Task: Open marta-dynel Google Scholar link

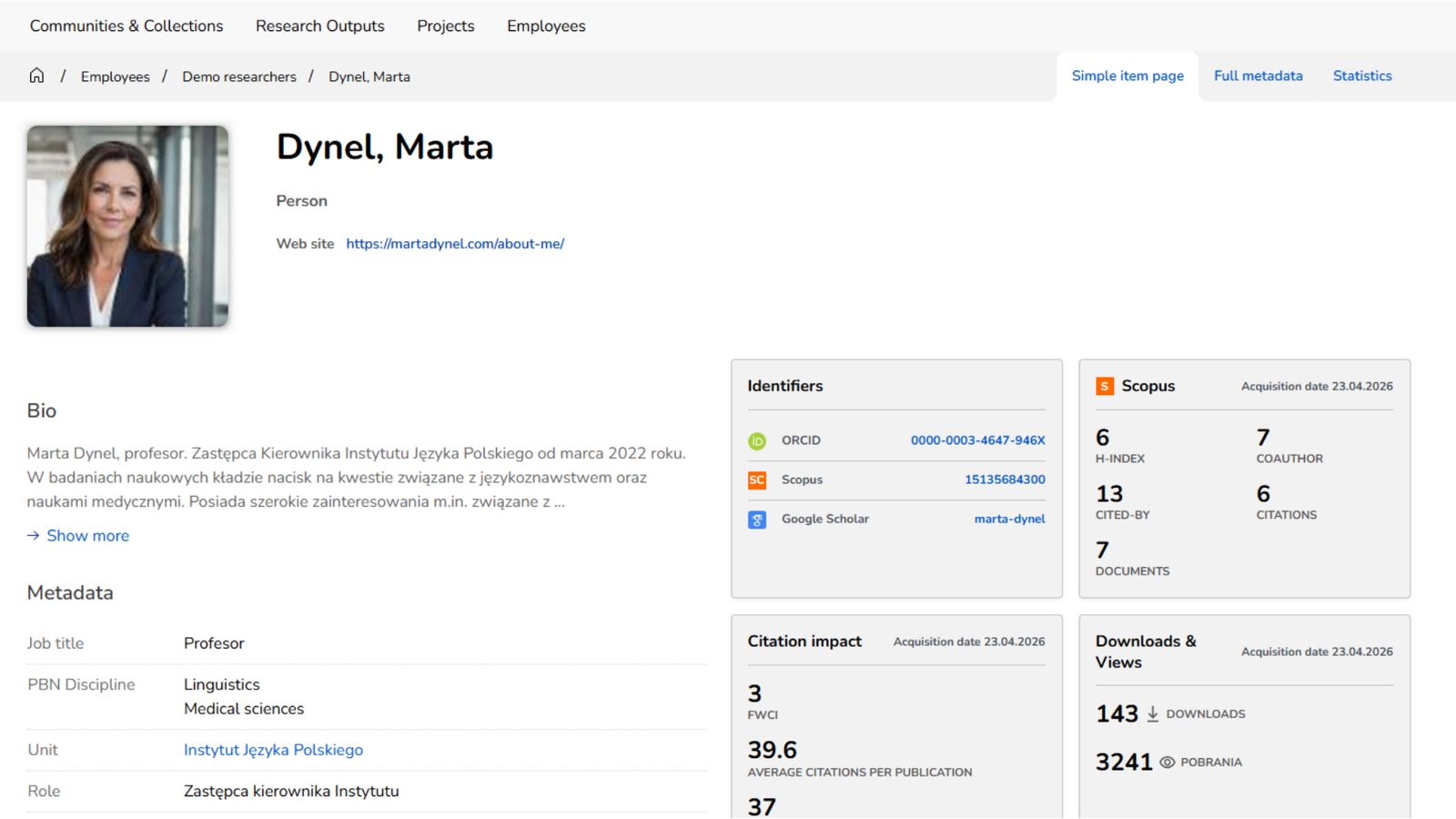Action: tap(1009, 519)
